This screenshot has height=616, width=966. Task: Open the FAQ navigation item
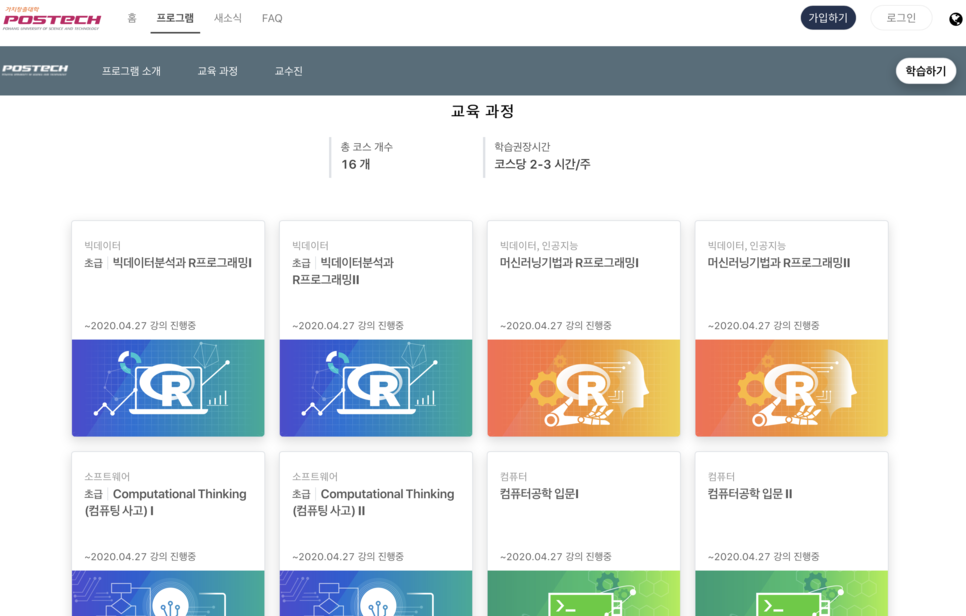(x=272, y=18)
